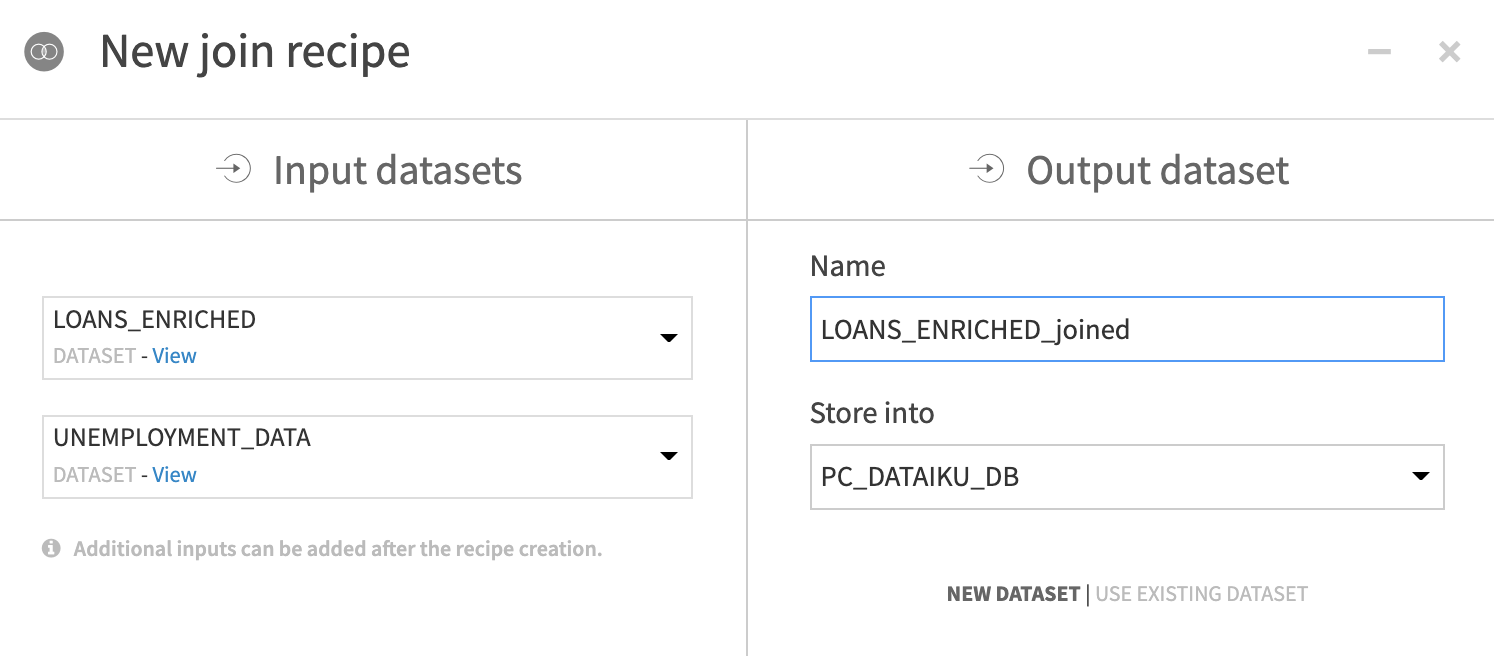Click the info icon beside Additional inputs note
The height and width of the screenshot is (656, 1494).
pos(51,549)
